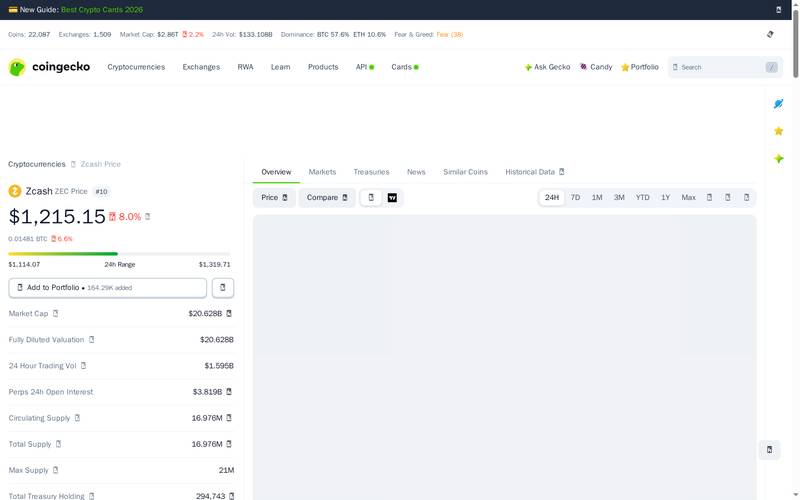Click the Portfolio star icon in header
Image resolution: width=800 pixels, height=500 pixels.
[x=624, y=67]
